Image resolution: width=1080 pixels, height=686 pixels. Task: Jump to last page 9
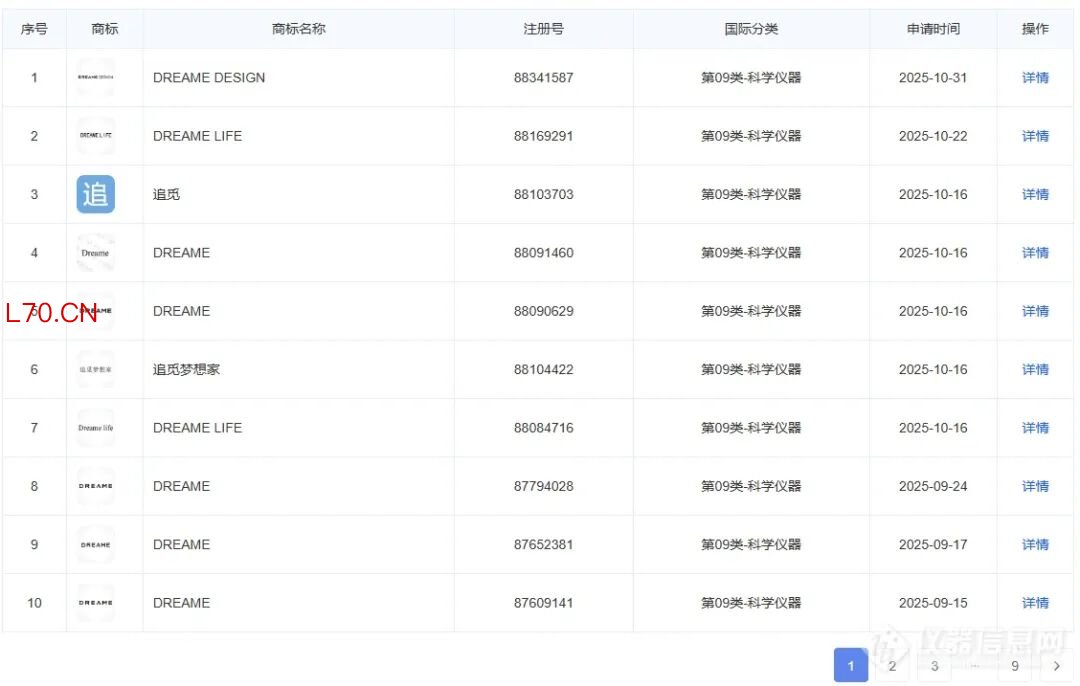(x=1015, y=666)
